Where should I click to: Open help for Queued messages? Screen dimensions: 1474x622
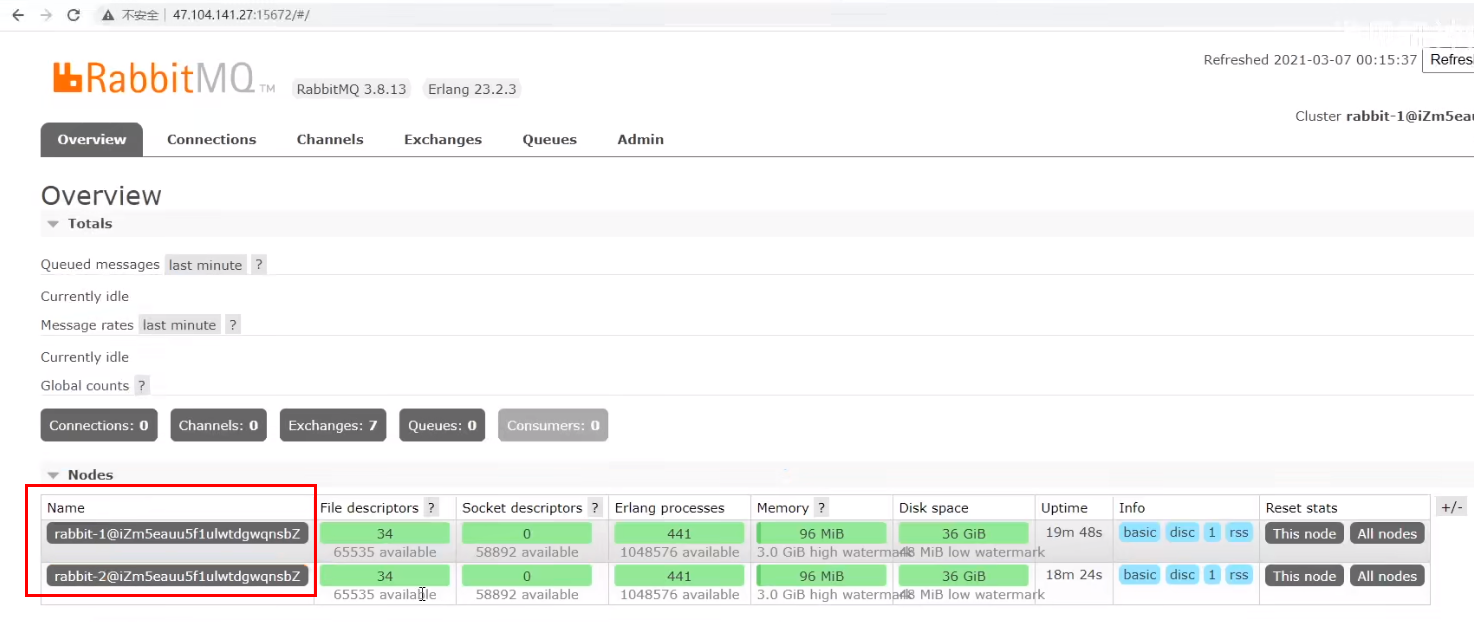click(x=259, y=265)
